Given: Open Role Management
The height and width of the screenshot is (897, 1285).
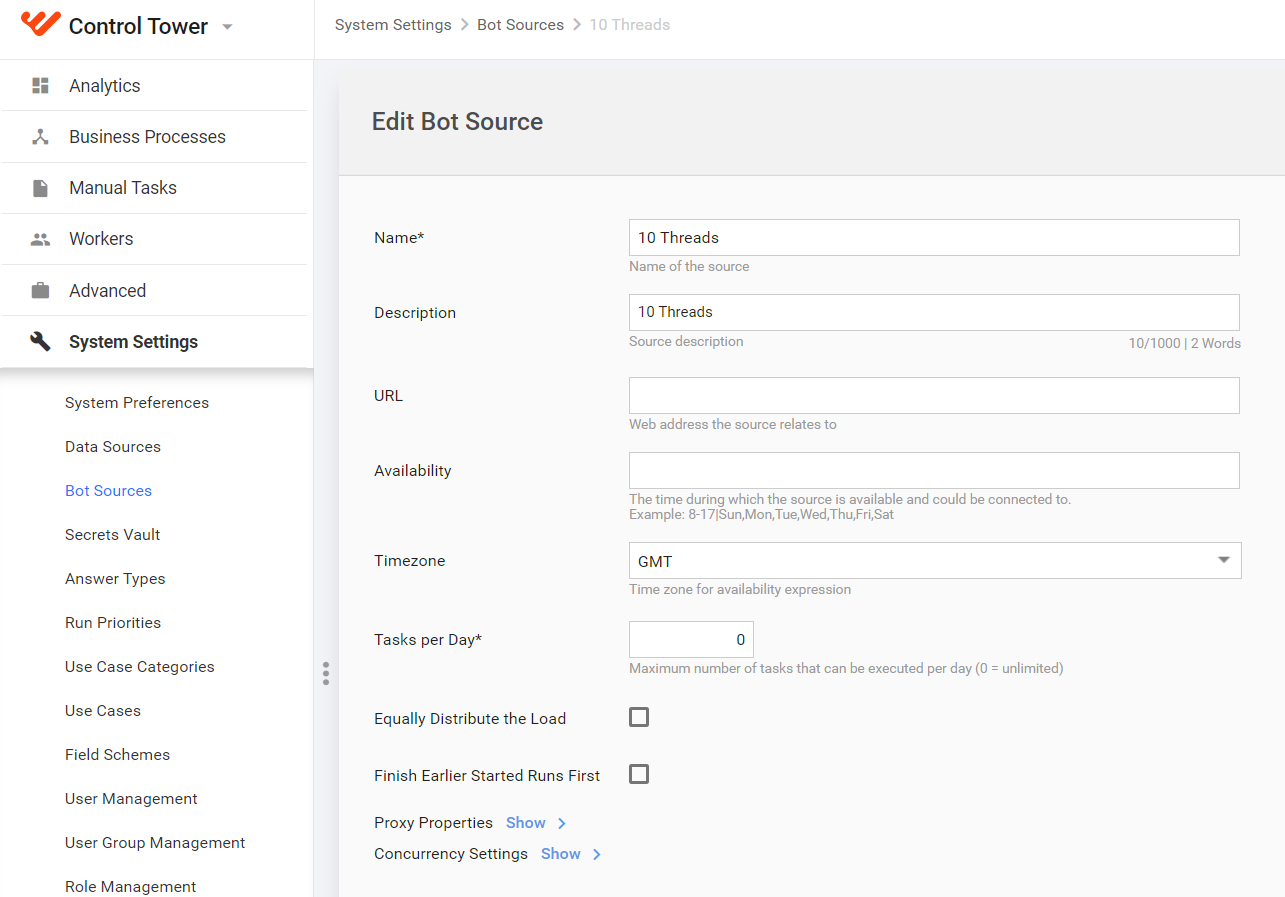Looking at the screenshot, I should [x=131, y=887].
